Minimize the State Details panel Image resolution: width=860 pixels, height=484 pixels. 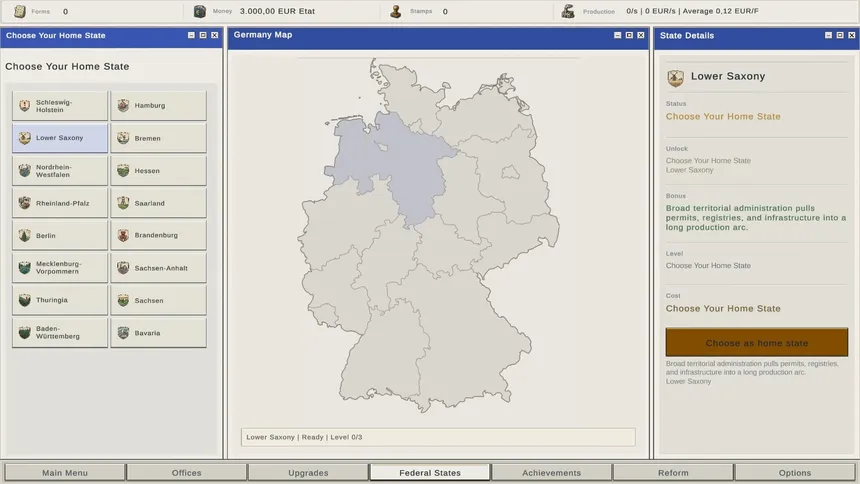click(828, 35)
